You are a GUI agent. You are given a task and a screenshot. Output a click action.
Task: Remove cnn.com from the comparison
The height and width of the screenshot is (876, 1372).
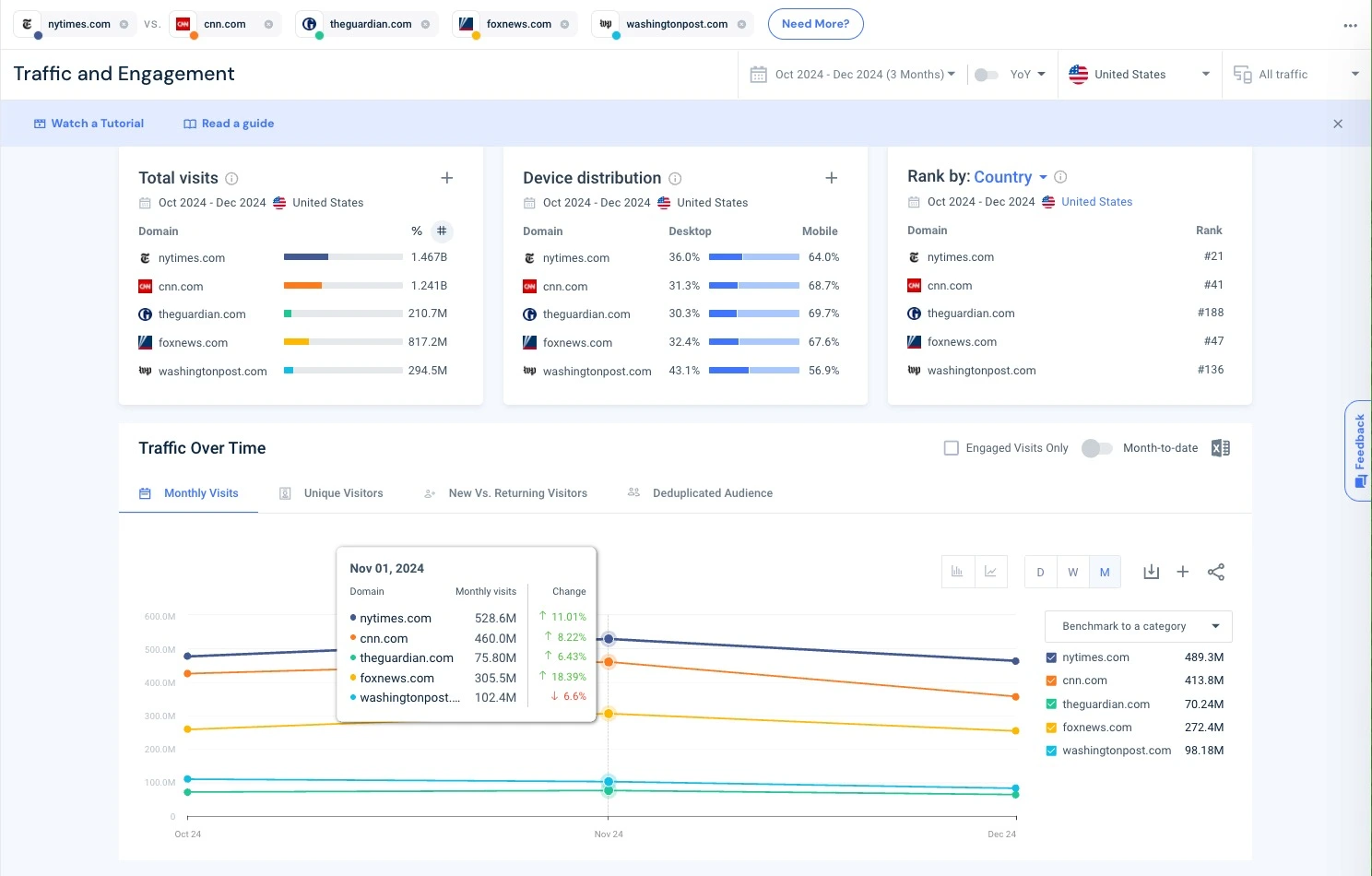pyautogui.click(x=266, y=23)
